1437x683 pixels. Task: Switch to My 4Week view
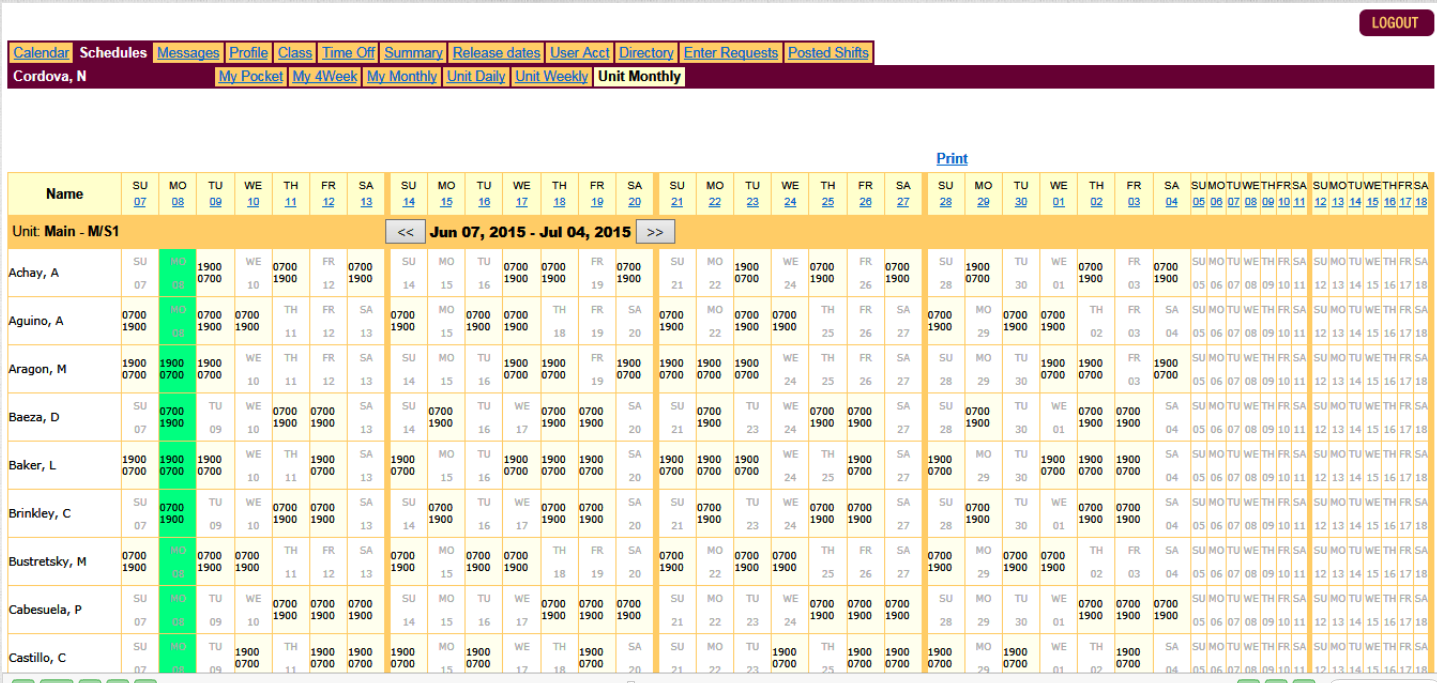(x=323, y=76)
